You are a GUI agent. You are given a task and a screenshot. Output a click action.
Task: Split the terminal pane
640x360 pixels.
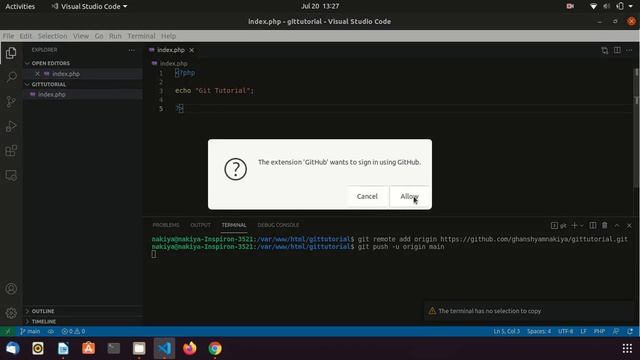pyautogui.click(x=593, y=225)
